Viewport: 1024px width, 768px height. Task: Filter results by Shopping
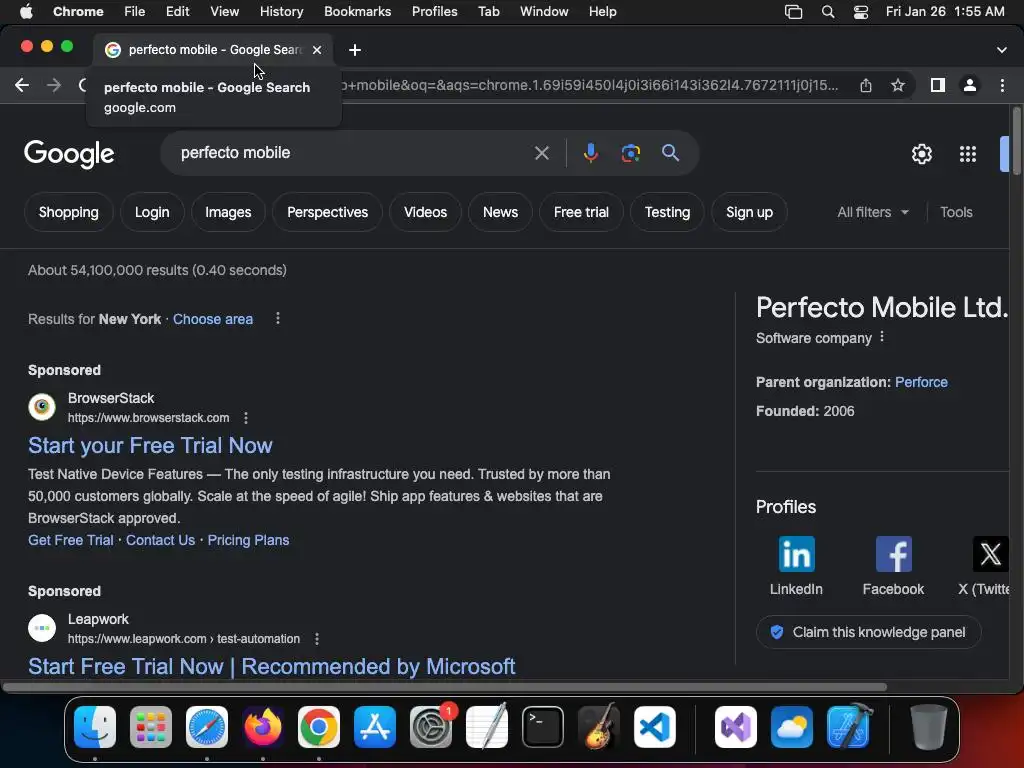[69, 212]
